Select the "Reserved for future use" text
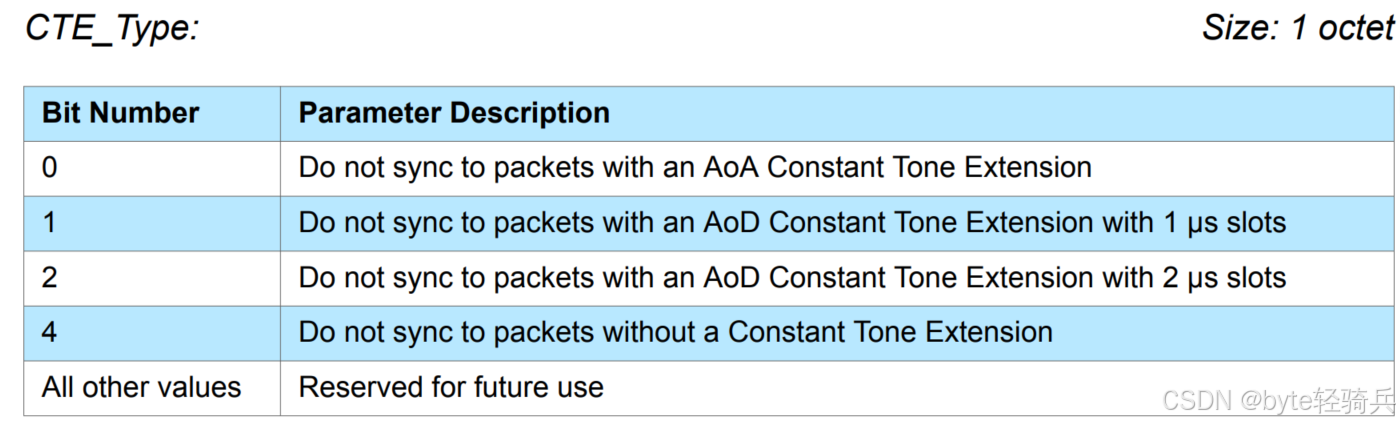This screenshot has height=426, width=1400. [451, 387]
